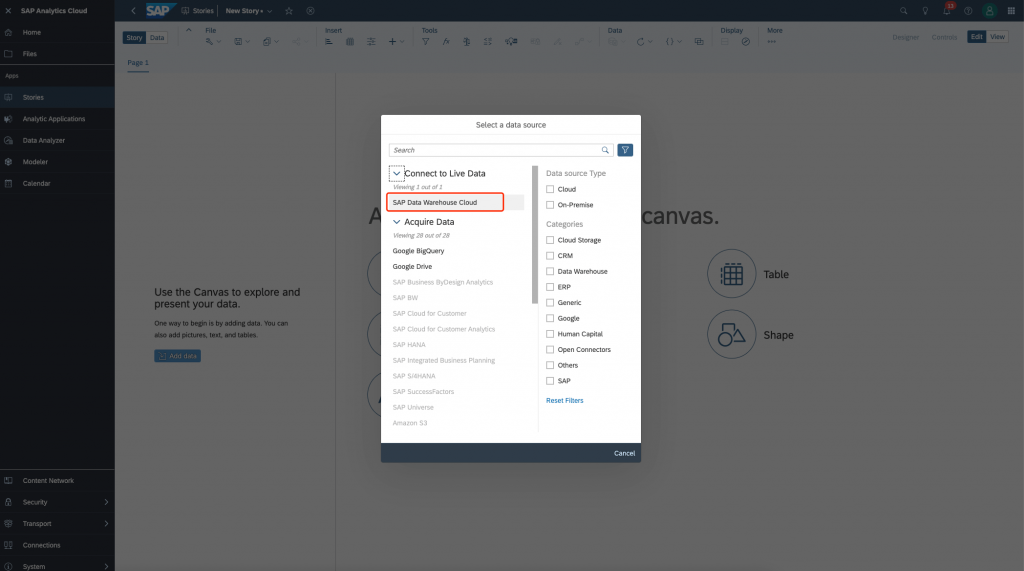Viewport: 1024px width, 571px height.
Task: Click the lightbulb icon in the header
Action: click(925, 10)
